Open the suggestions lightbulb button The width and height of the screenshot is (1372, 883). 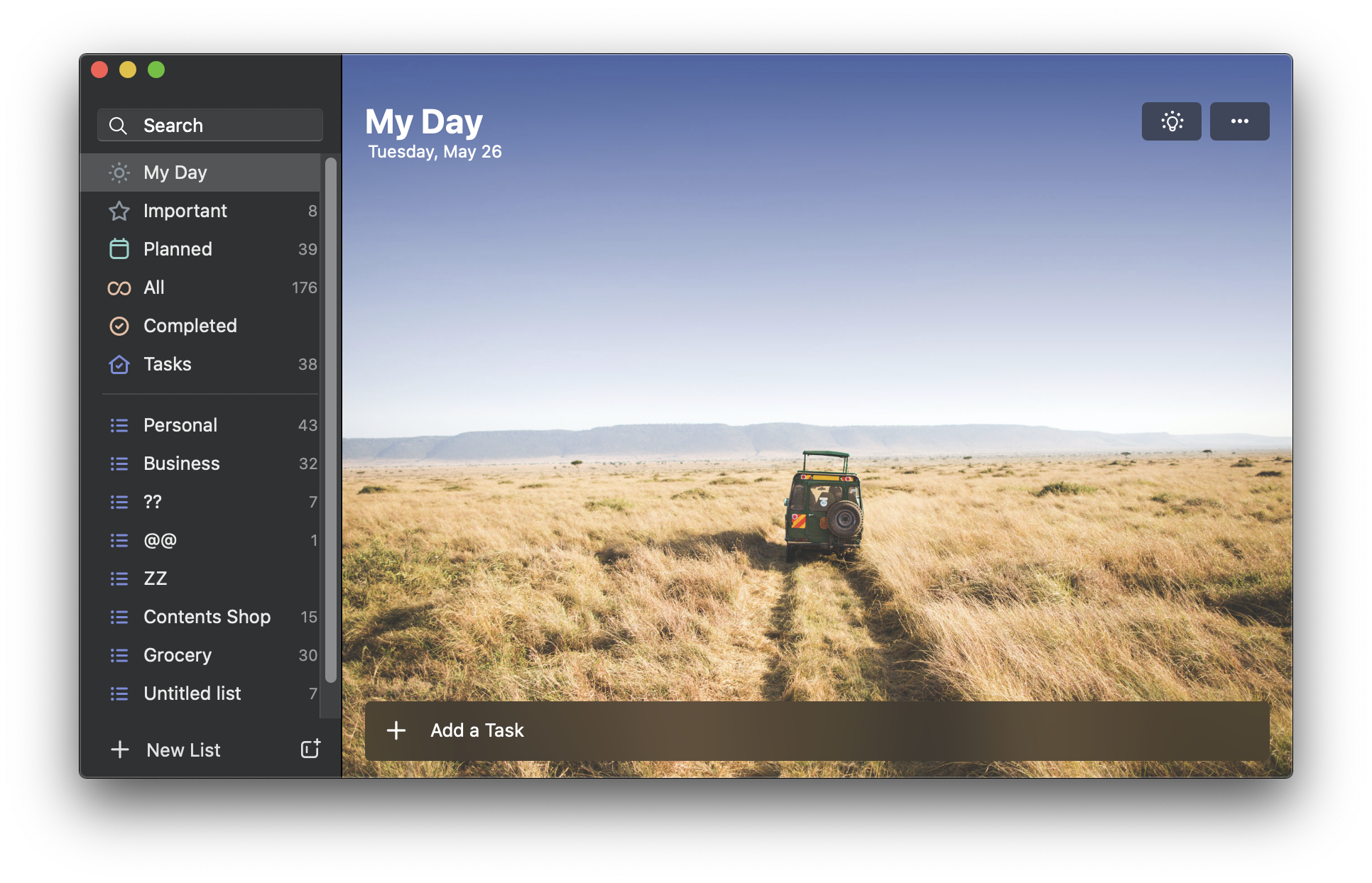point(1171,121)
